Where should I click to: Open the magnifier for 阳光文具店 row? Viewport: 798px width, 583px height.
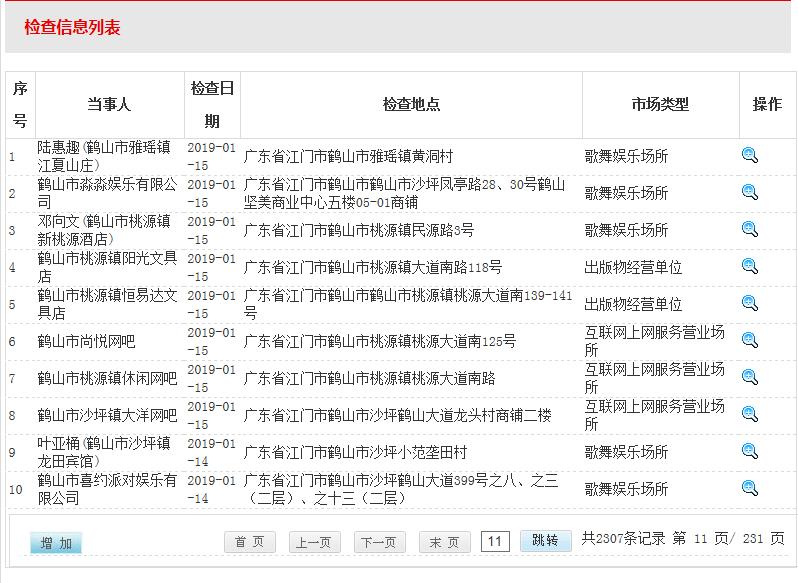750,266
